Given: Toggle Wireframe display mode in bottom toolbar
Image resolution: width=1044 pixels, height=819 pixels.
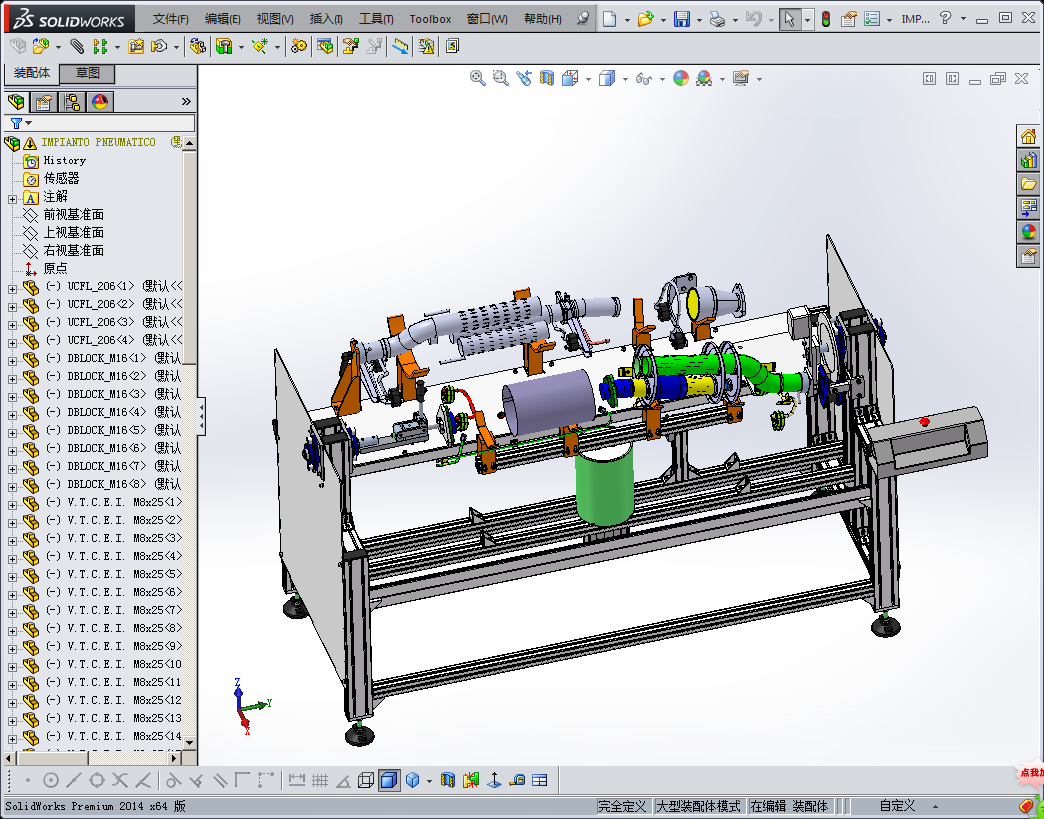Looking at the screenshot, I should (366, 780).
